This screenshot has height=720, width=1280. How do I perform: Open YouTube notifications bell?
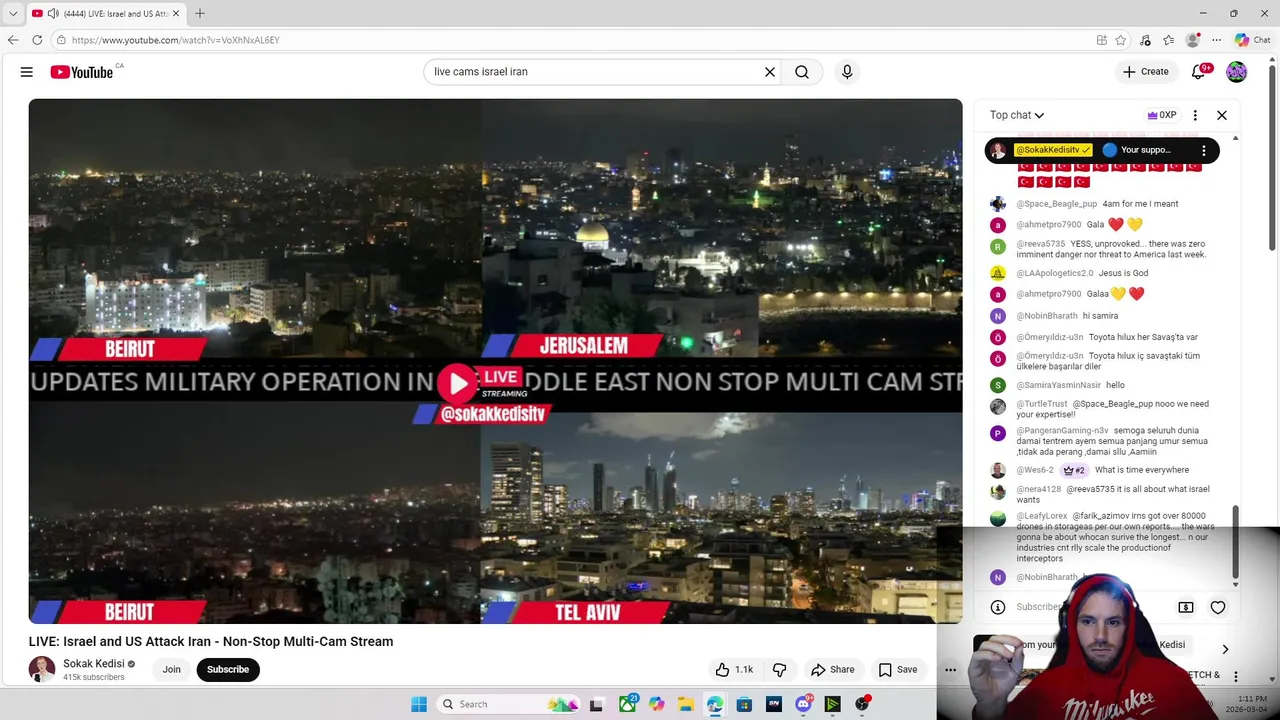[x=1198, y=72]
